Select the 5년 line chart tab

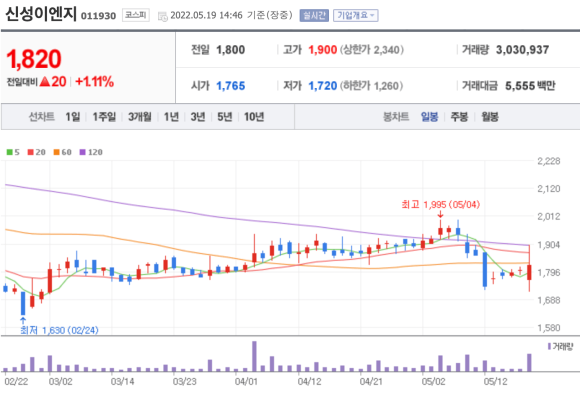(x=224, y=117)
